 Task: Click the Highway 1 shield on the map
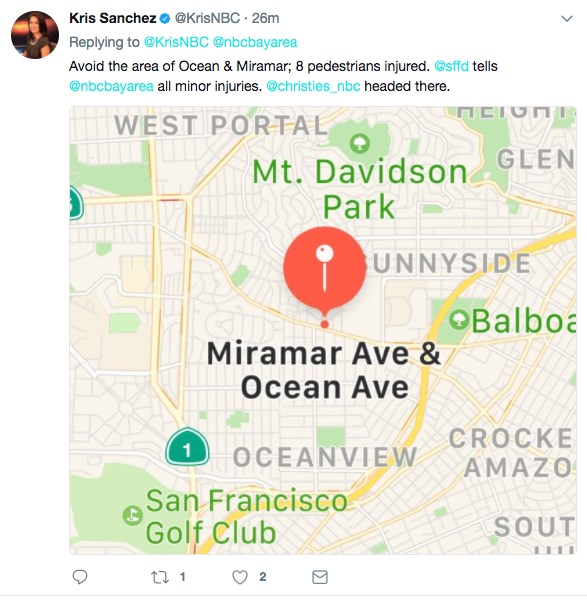187,447
